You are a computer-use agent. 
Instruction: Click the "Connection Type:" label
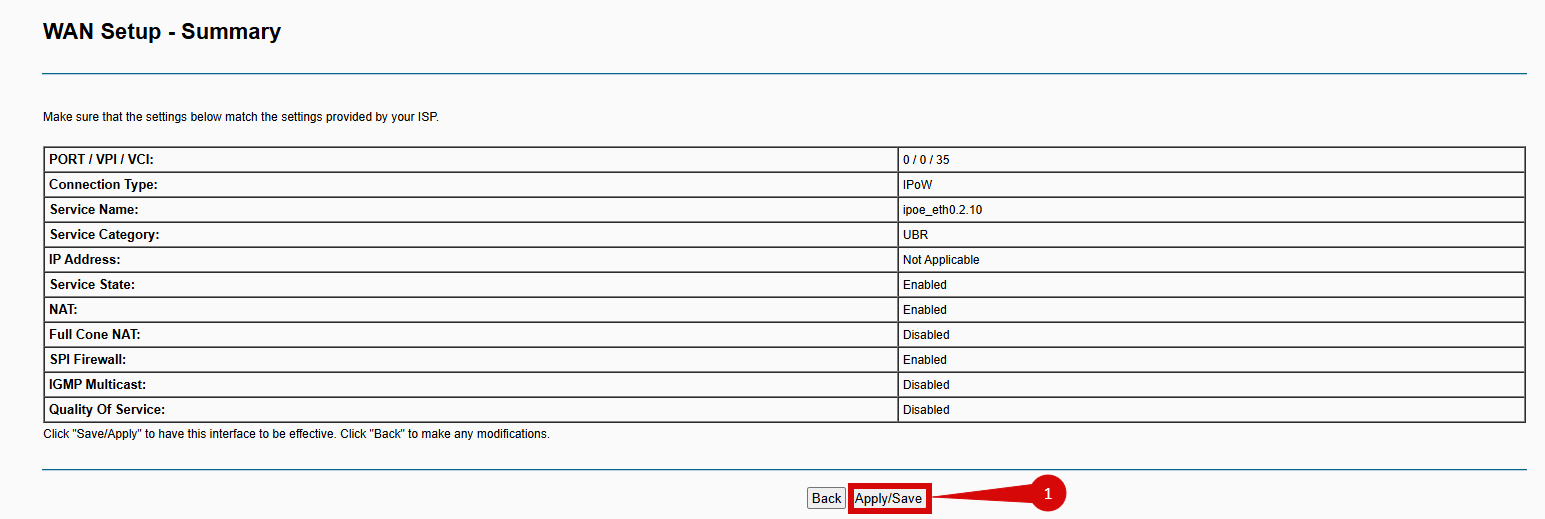[x=103, y=185]
